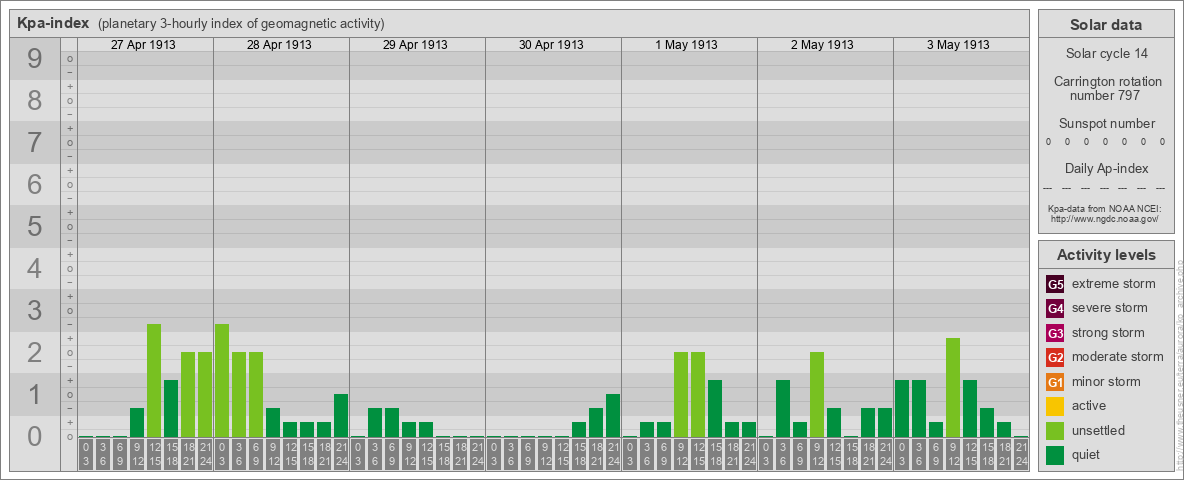
Task: Click the Kpa-index title
Action: pyautogui.click(x=53, y=23)
